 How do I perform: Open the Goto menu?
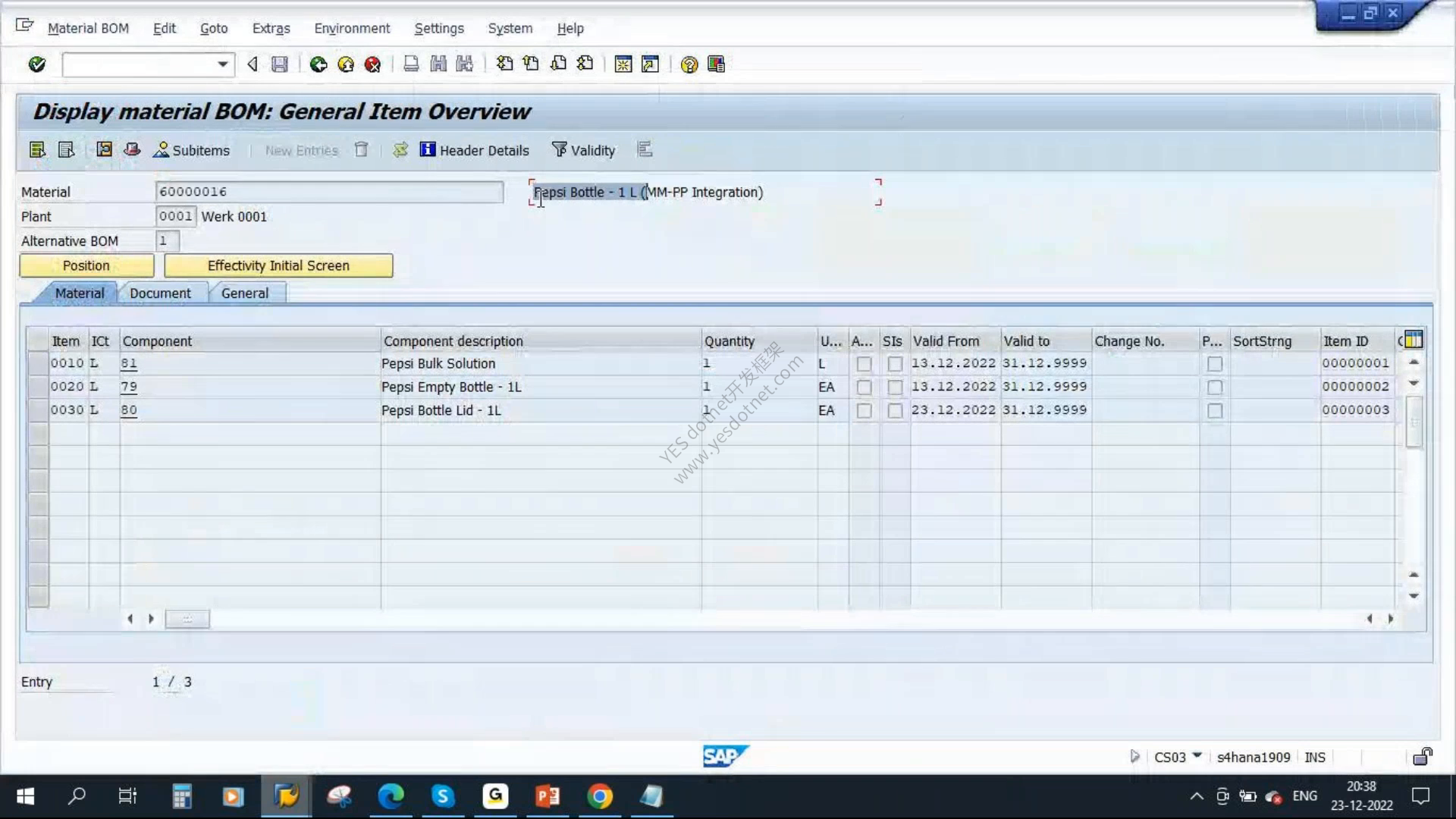(214, 28)
